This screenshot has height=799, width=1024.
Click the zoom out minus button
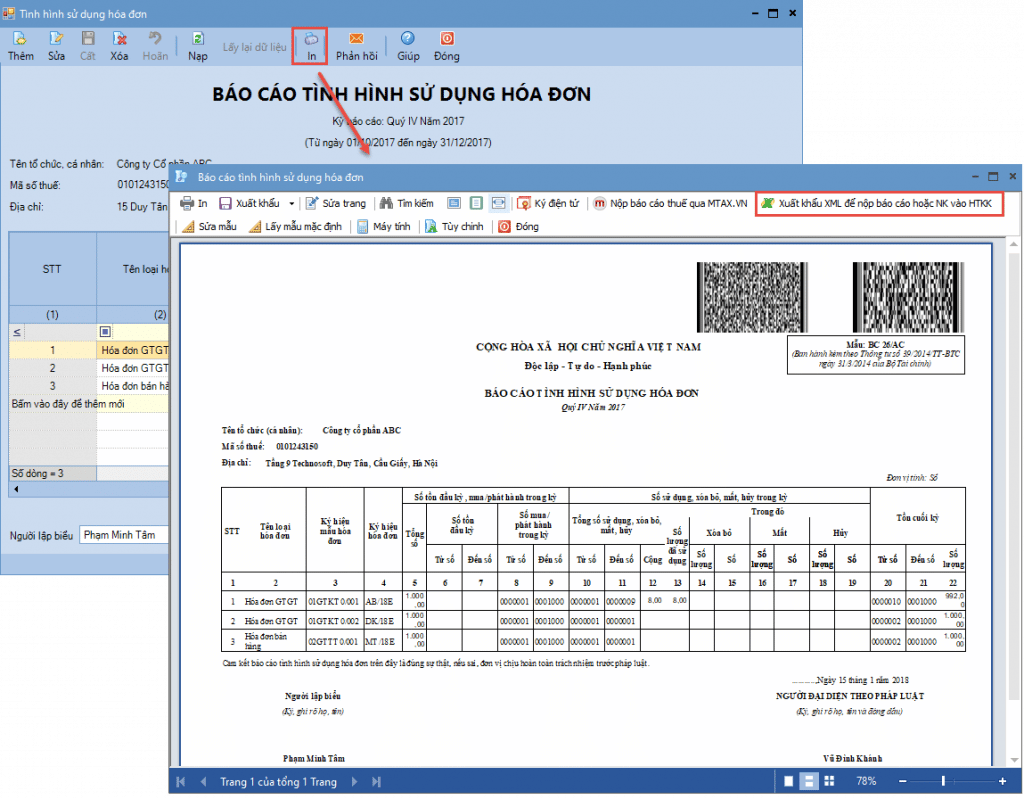pos(903,781)
